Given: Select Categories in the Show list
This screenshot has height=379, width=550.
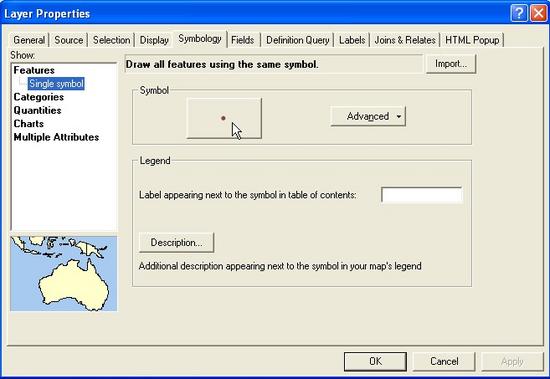Looking at the screenshot, I should [x=39, y=97].
